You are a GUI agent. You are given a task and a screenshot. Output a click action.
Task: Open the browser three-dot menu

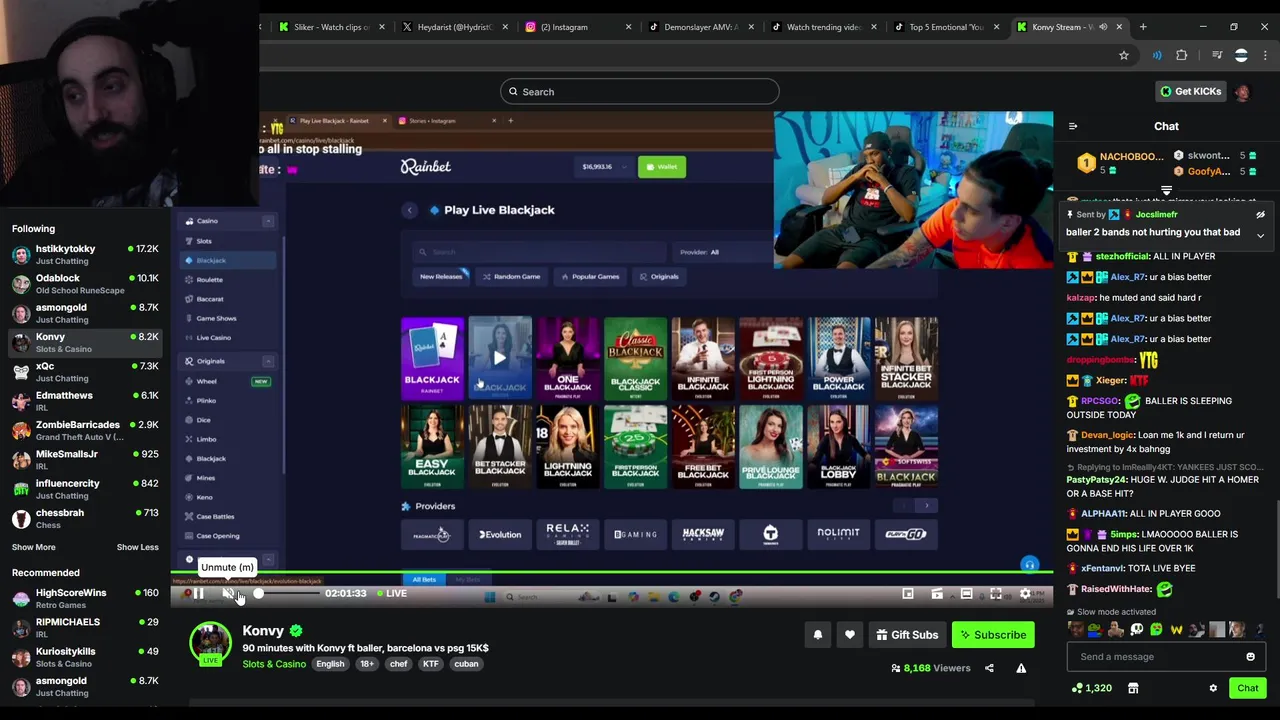point(1265,55)
